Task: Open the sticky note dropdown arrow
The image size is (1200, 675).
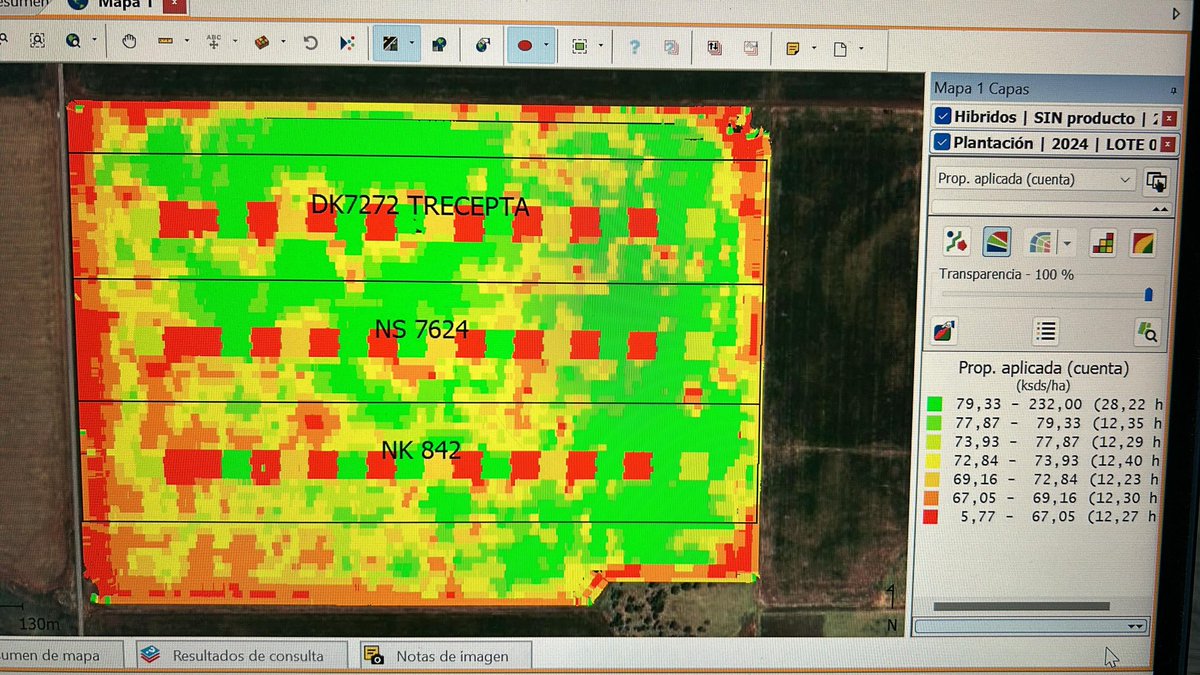Action: [814, 48]
